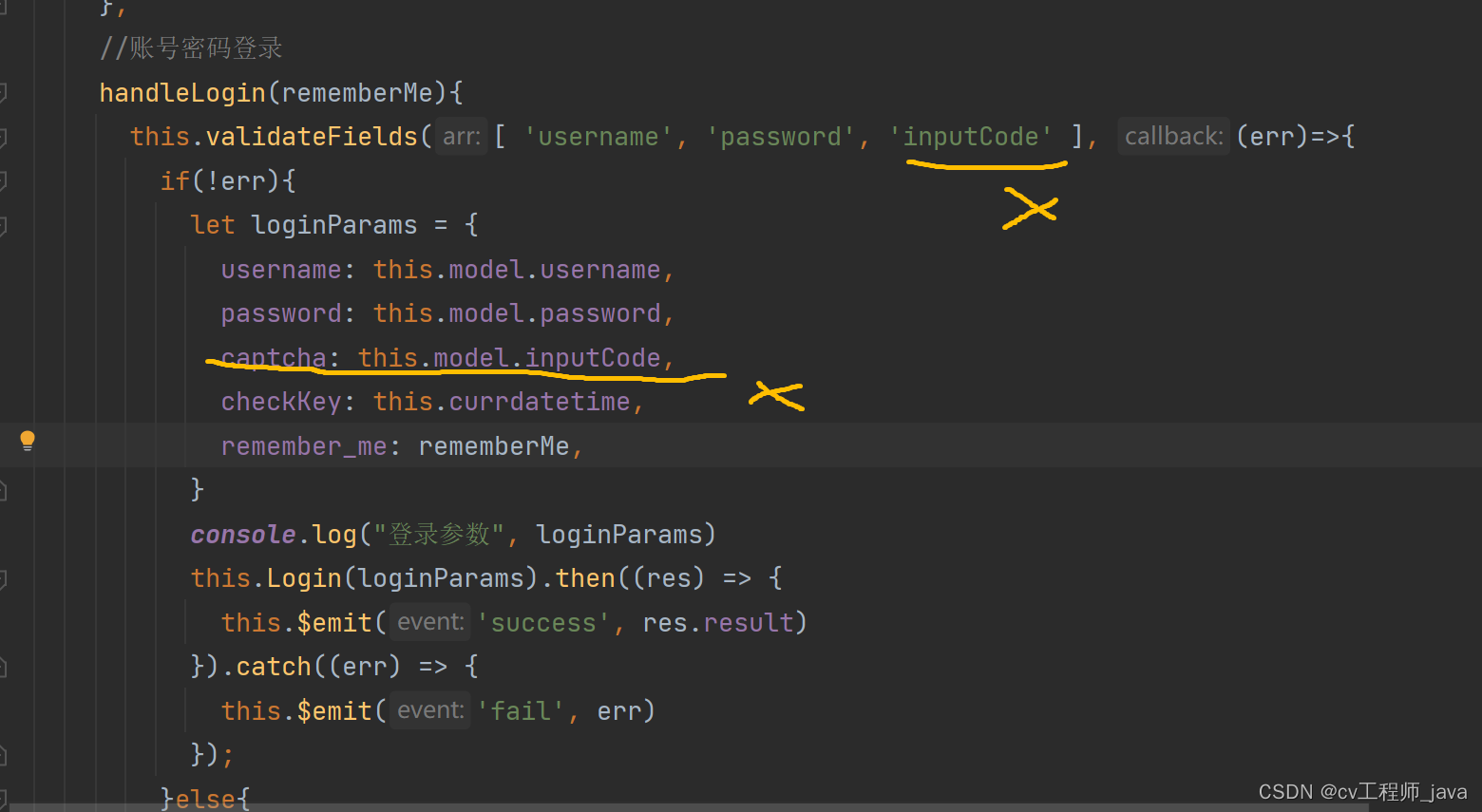1482x812 pixels.
Task: Click the let keyword before loginParams
Action: [213, 225]
